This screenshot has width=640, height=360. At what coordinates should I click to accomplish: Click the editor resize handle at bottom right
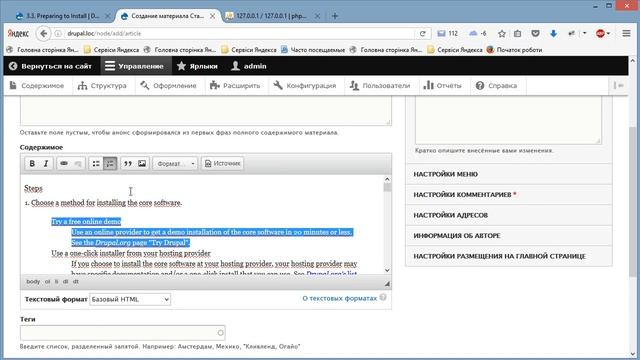387,283
